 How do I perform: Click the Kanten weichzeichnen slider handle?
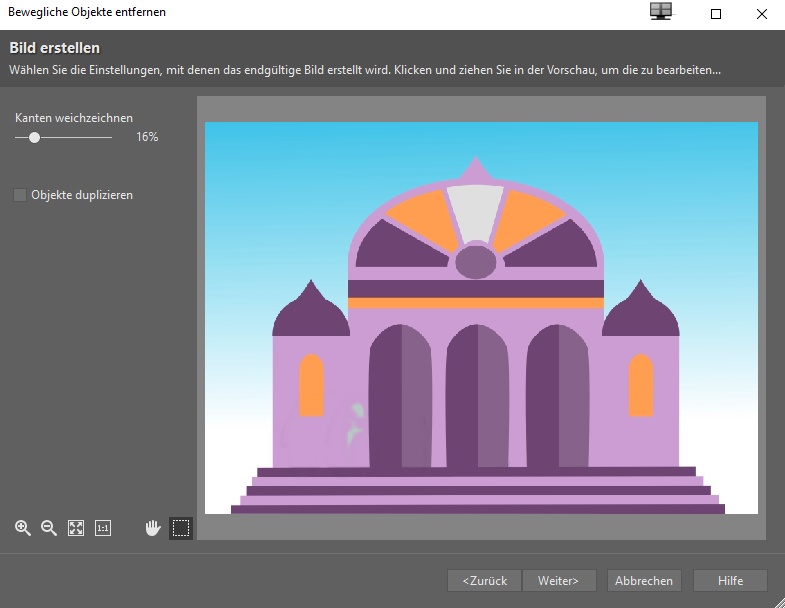(x=34, y=137)
